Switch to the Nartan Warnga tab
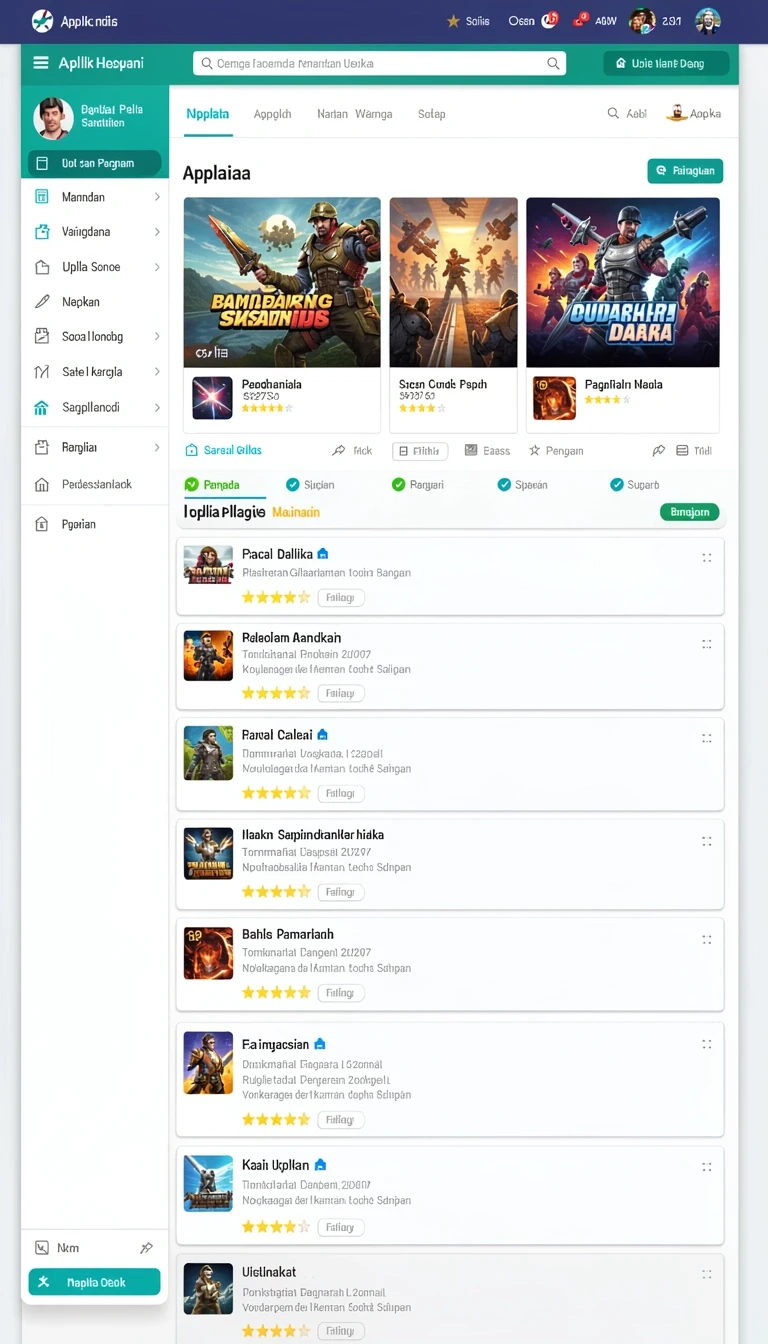 click(x=354, y=114)
